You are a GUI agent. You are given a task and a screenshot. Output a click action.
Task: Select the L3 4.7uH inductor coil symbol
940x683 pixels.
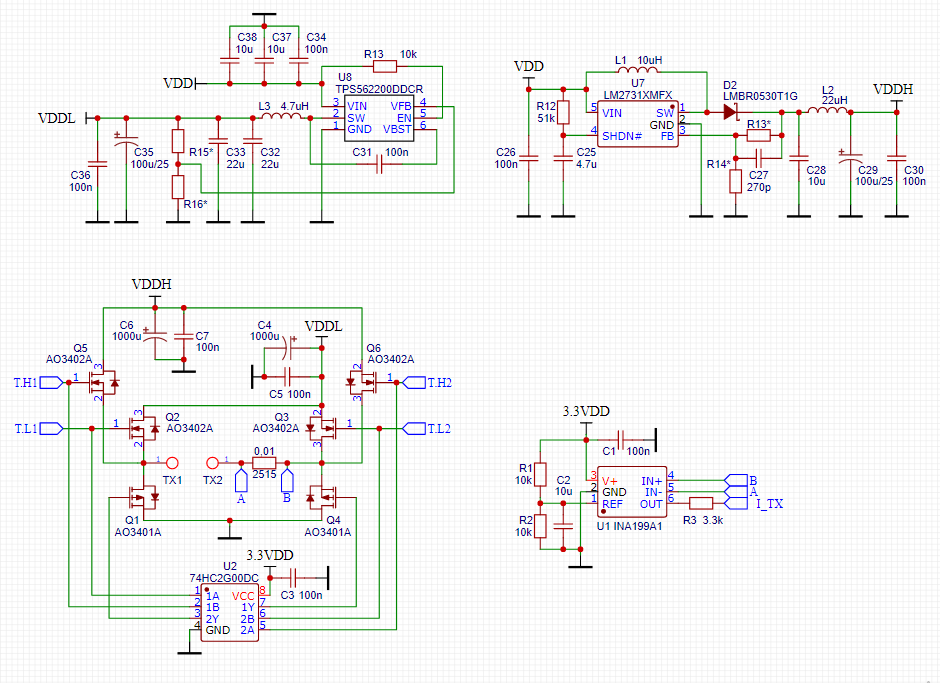tap(282, 116)
